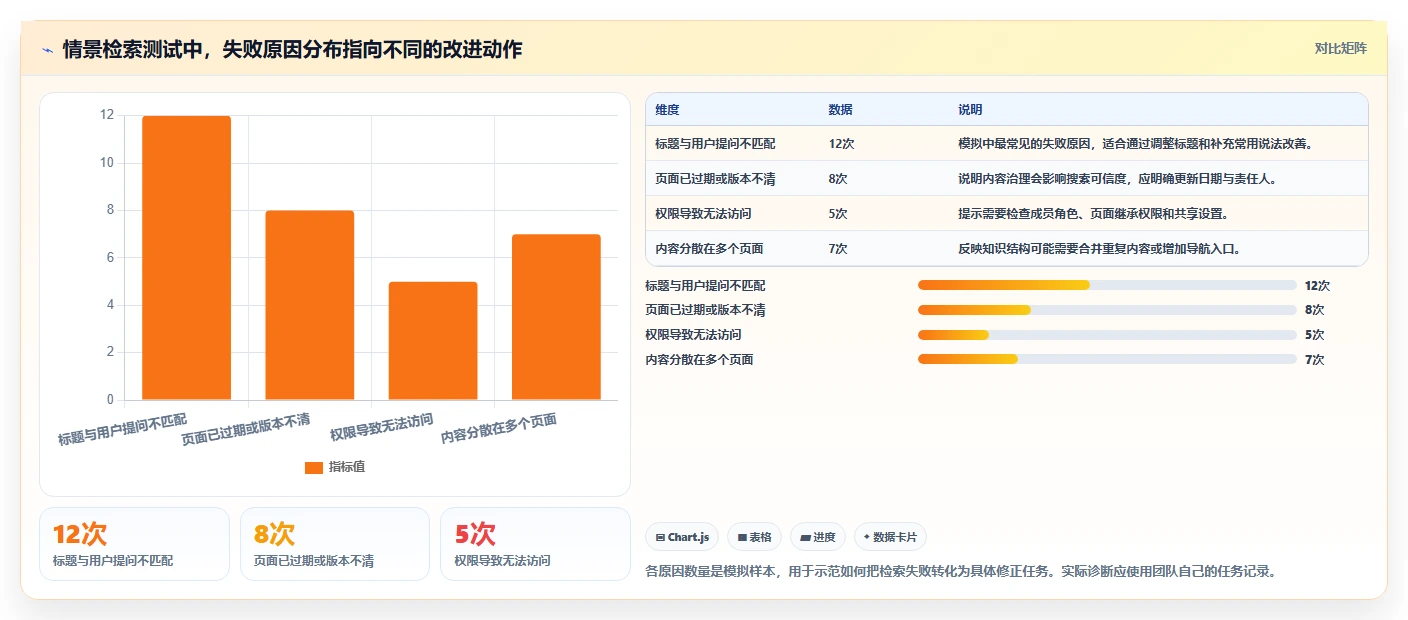Click the 说明 table column header
The height and width of the screenshot is (620, 1408).
(970, 110)
